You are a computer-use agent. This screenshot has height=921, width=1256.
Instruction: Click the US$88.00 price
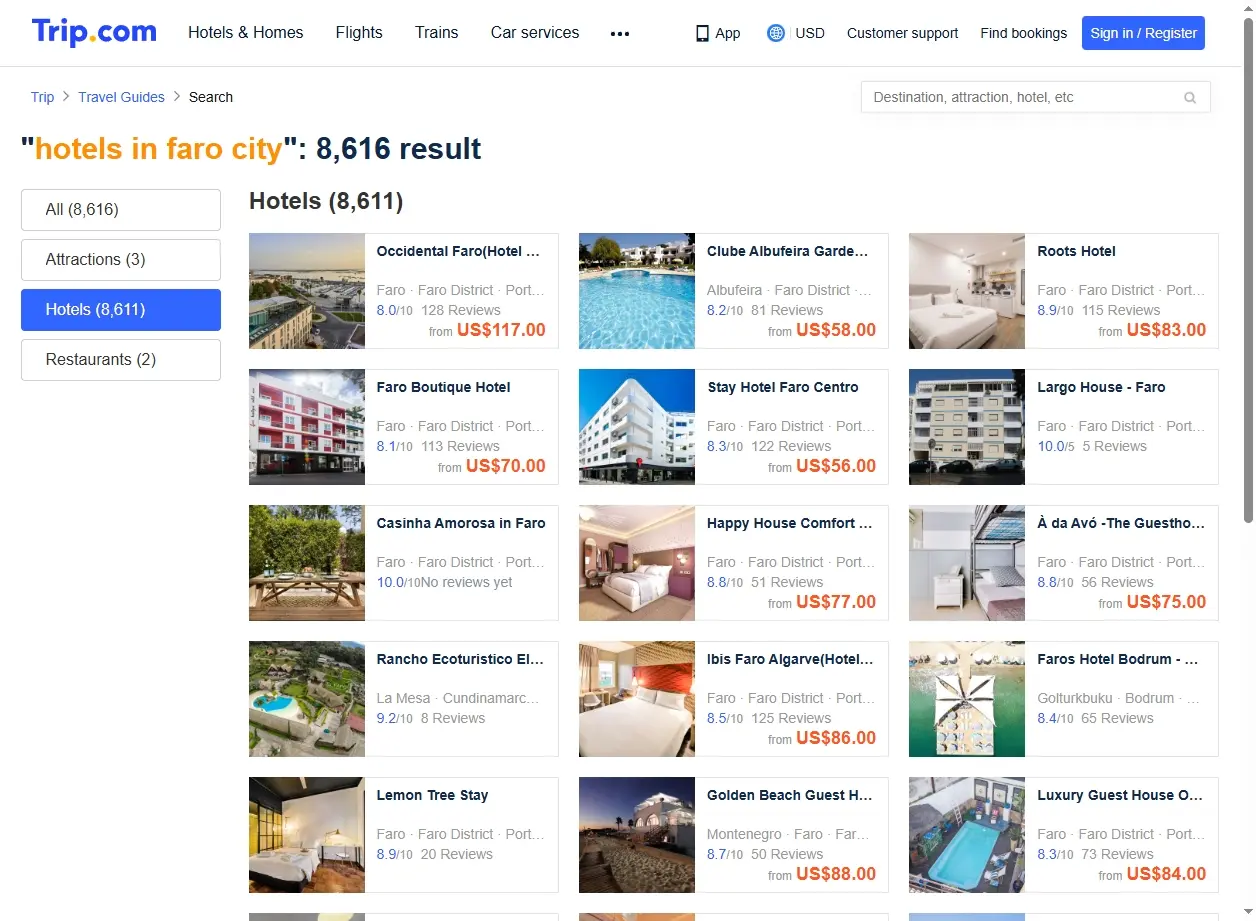click(836, 874)
